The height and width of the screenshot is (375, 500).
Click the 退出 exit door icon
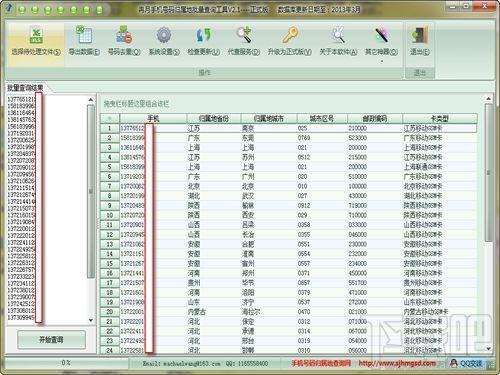click(x=420, y=35)
